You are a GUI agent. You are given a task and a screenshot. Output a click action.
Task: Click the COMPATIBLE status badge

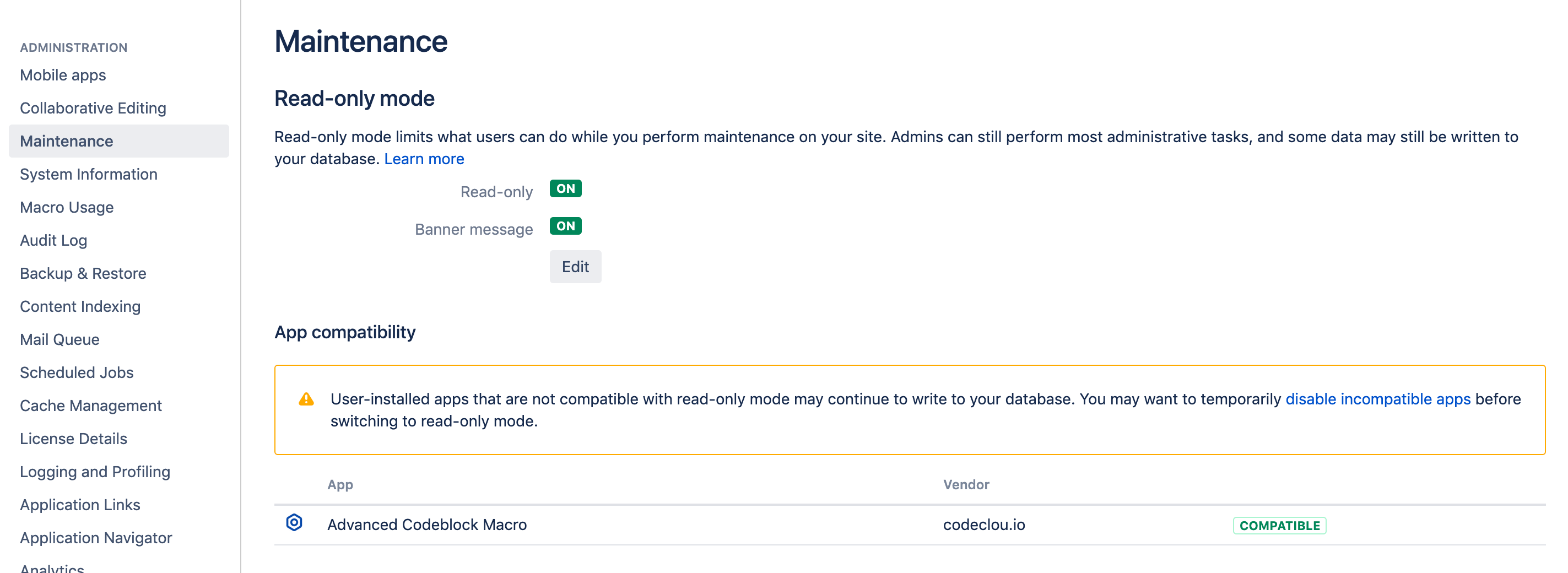pyautogui.click(x=1279, y=525)
